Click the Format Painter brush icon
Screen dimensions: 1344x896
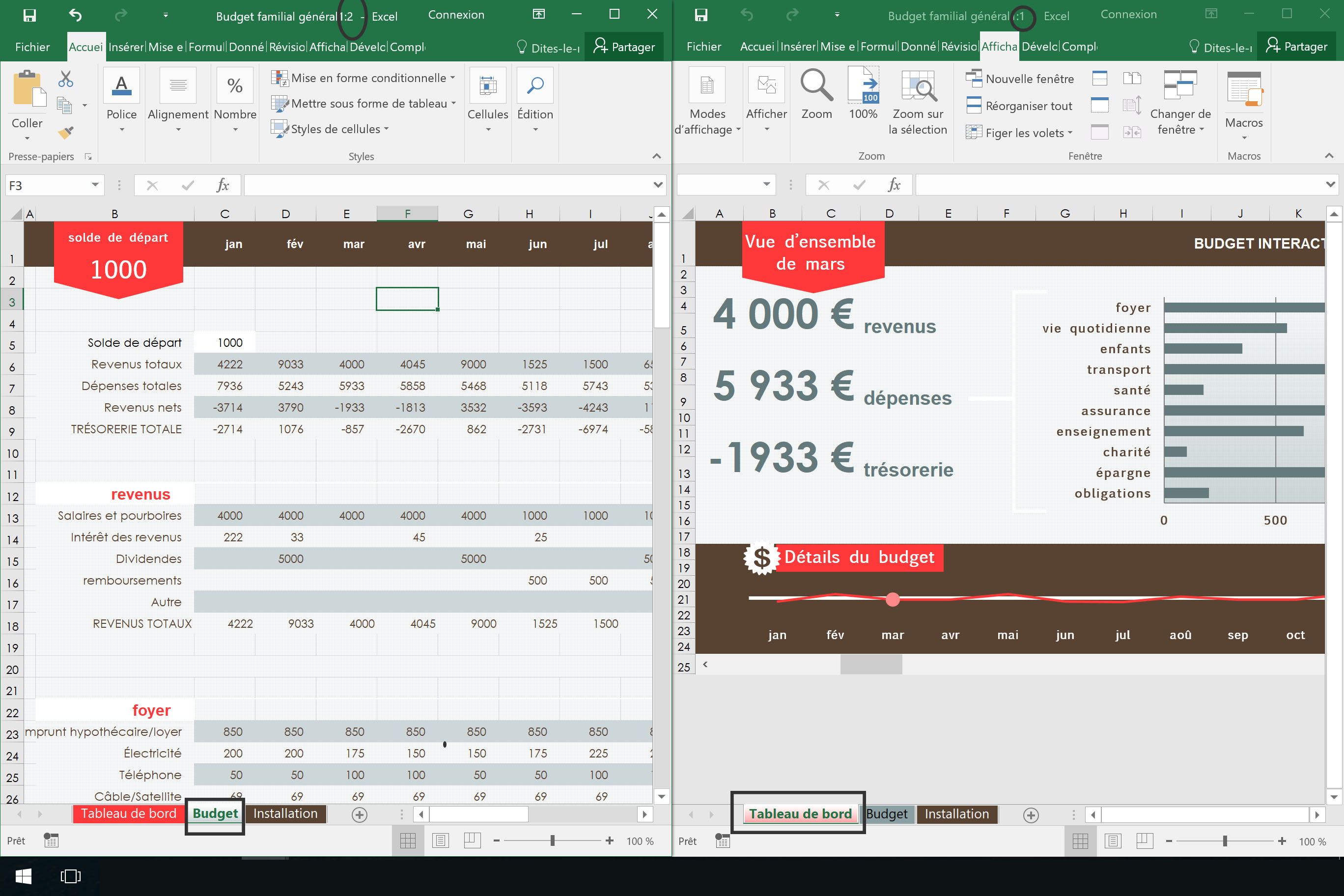[66, 133]
